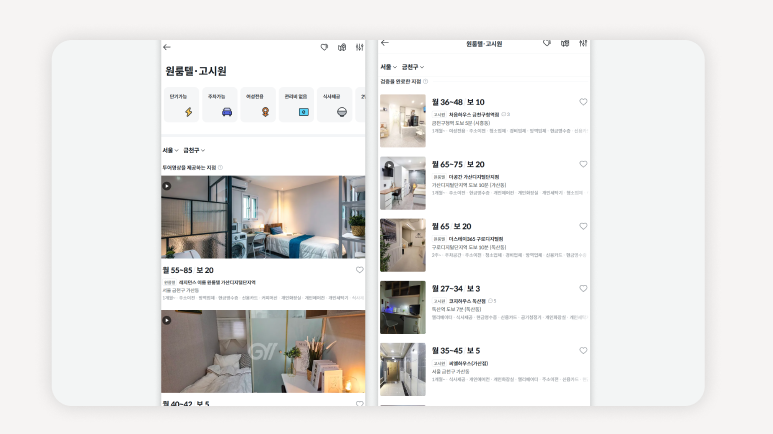Viewport: 773px width, 434px height.
Task: Open map view icon in left screen header
Action: pyautogui.click(x=342, y=47)
